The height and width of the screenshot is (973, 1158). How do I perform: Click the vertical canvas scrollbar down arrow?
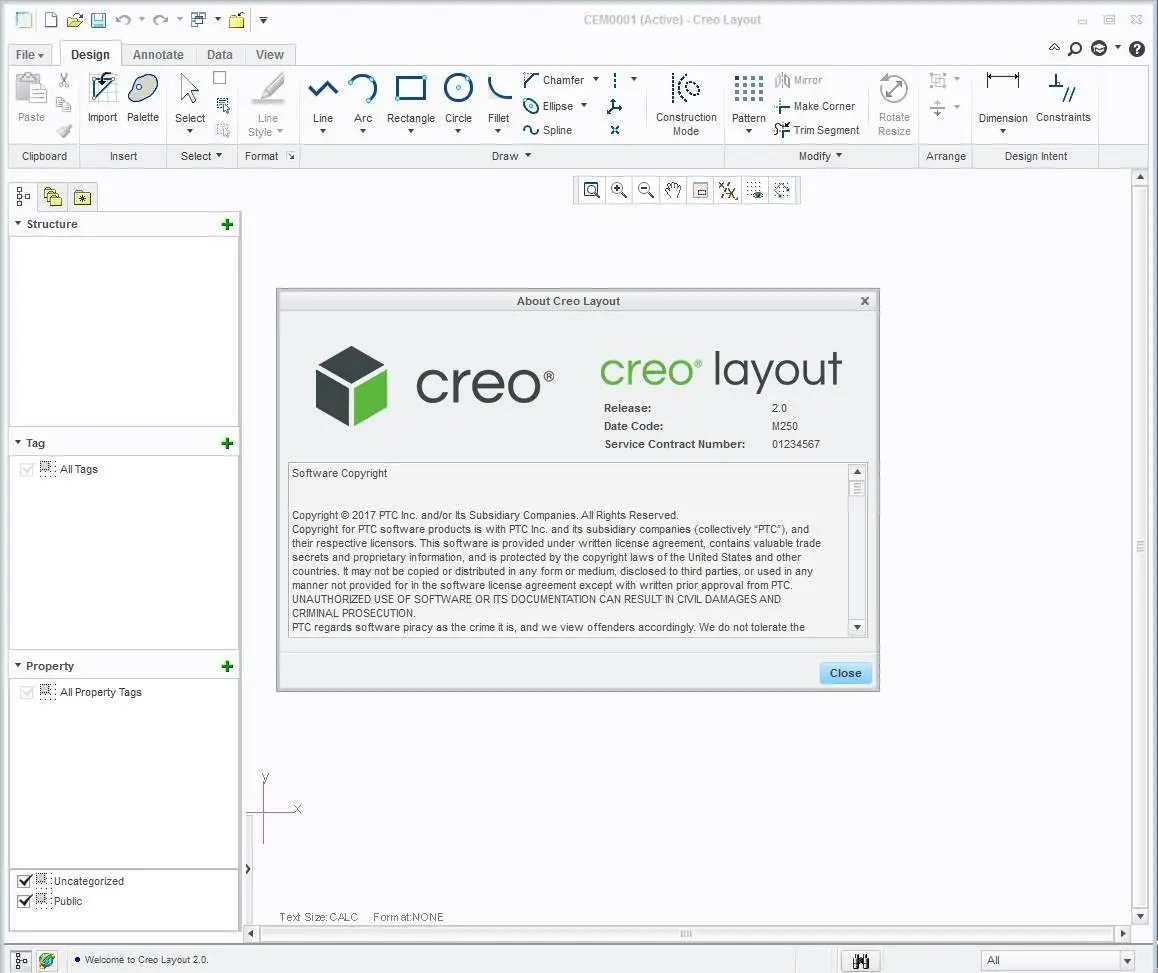[1140, 916]
